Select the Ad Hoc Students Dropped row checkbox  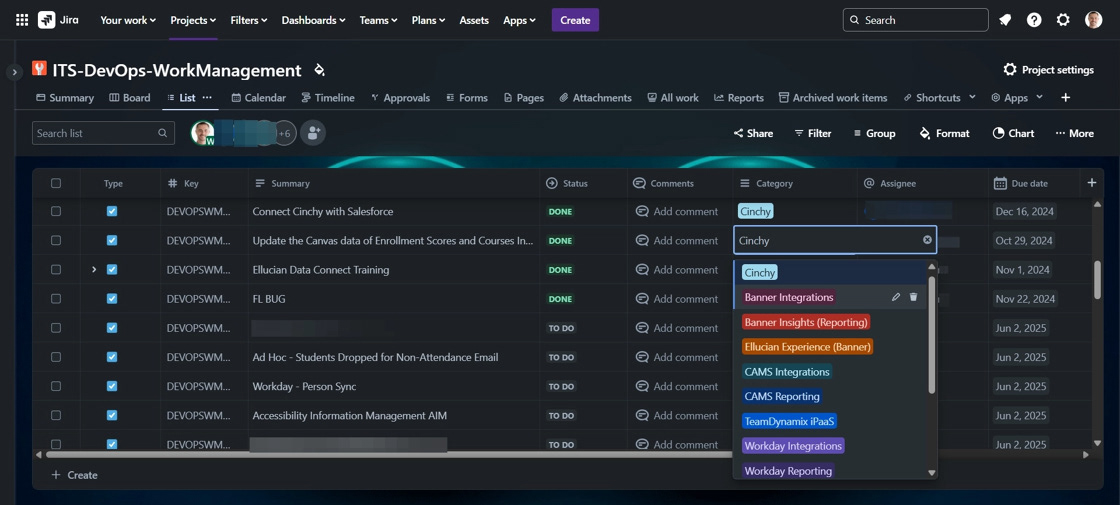[x=56, y=357]
